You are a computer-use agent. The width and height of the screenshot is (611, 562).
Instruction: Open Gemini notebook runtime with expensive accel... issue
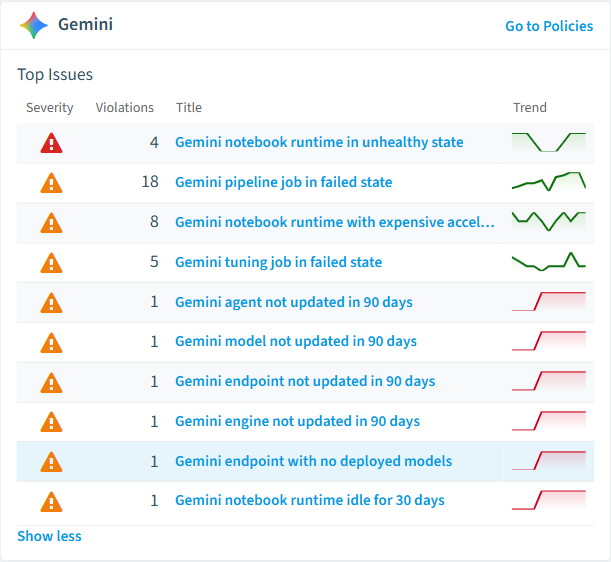335,222
